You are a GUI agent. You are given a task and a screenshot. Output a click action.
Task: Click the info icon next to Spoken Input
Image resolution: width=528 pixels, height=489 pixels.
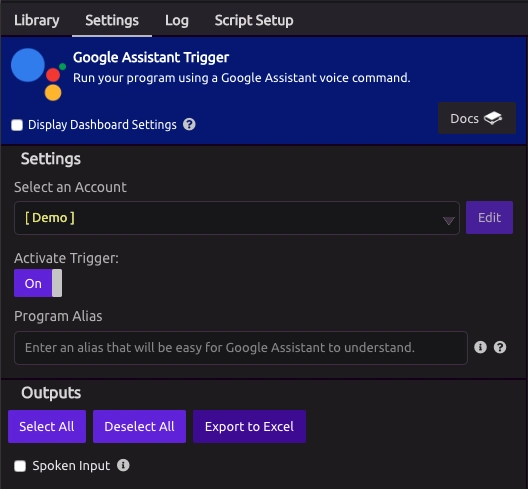tap(123, 465)
